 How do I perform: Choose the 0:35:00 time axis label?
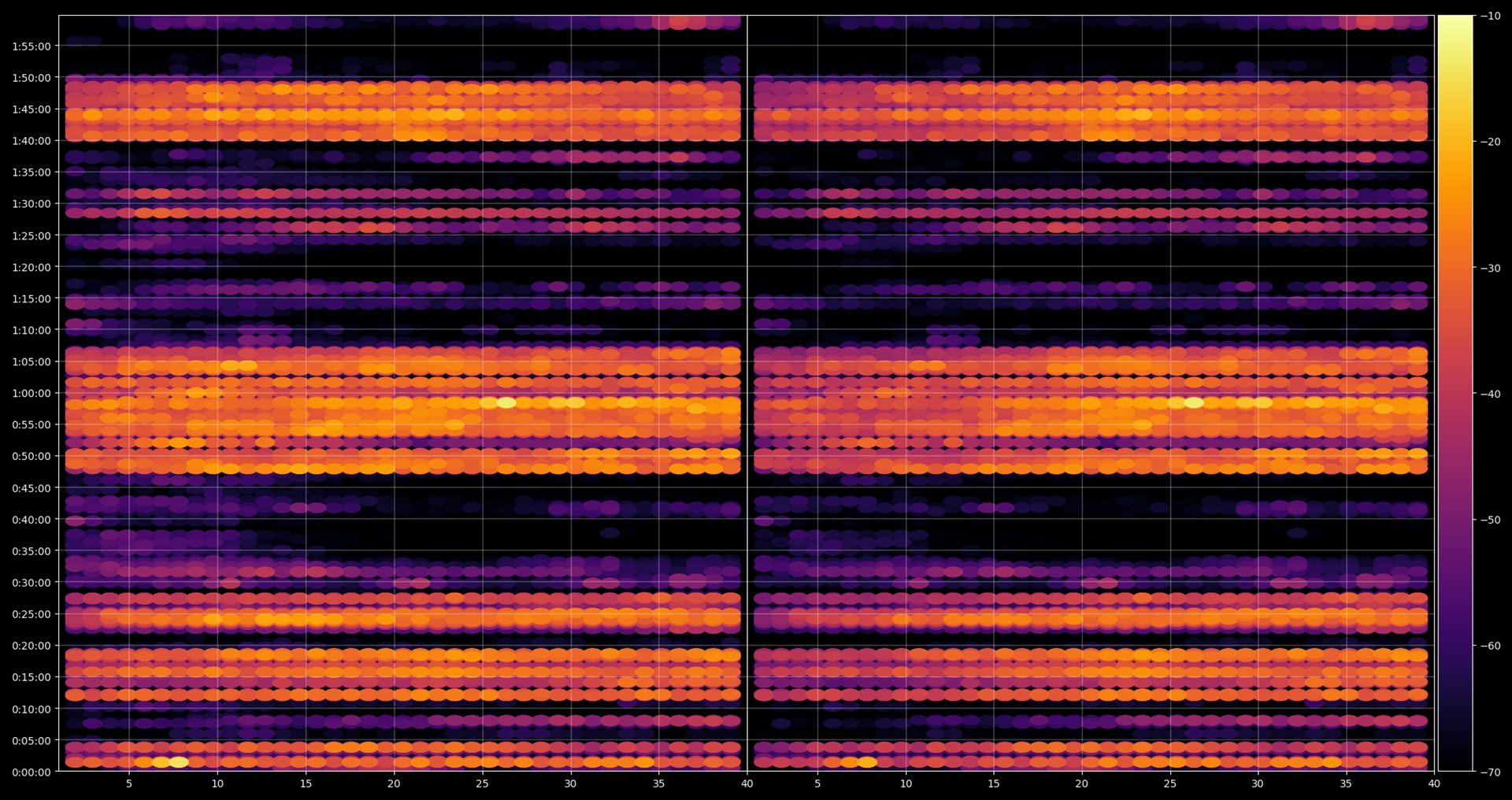(x=31, y=551)
